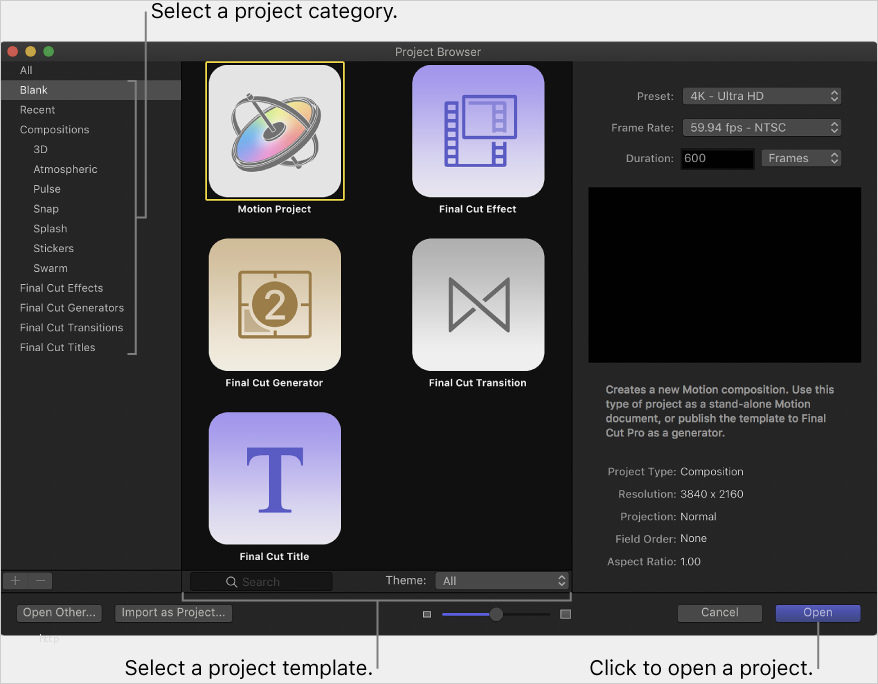Viewport: 878px width, 684px height.
Task: Click the Final Cut Effect label text
Action: pyautogui.click(x=478, y=209)
